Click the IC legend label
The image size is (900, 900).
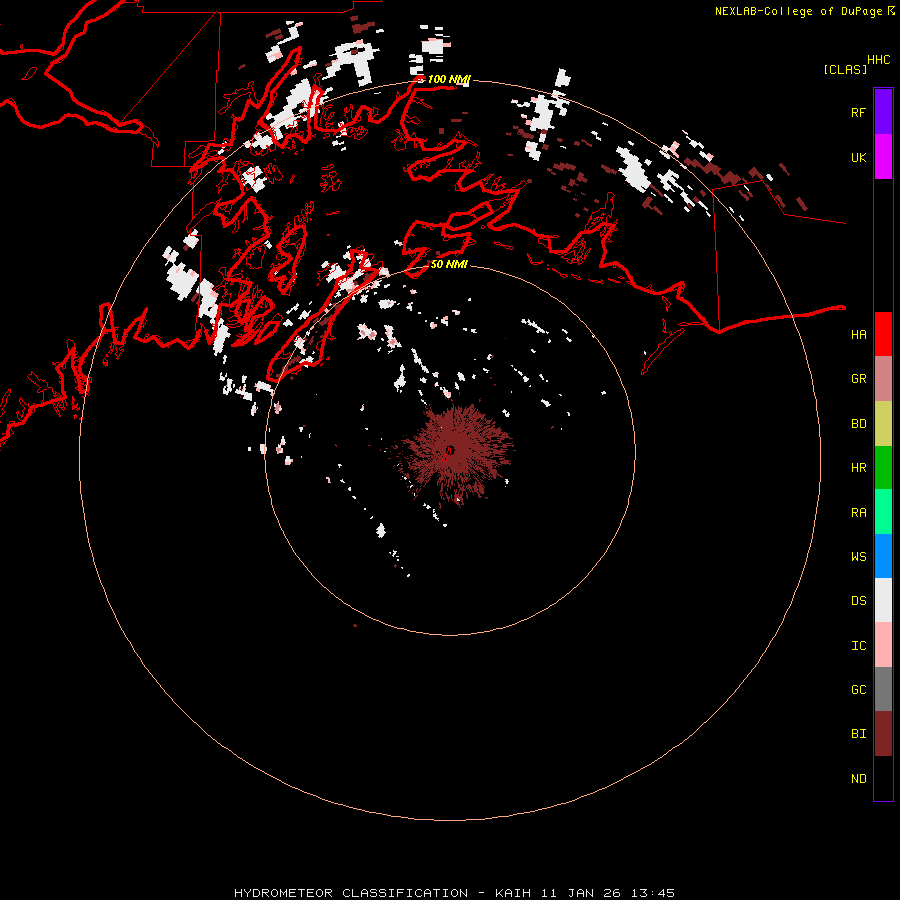[x=858, y=646]
